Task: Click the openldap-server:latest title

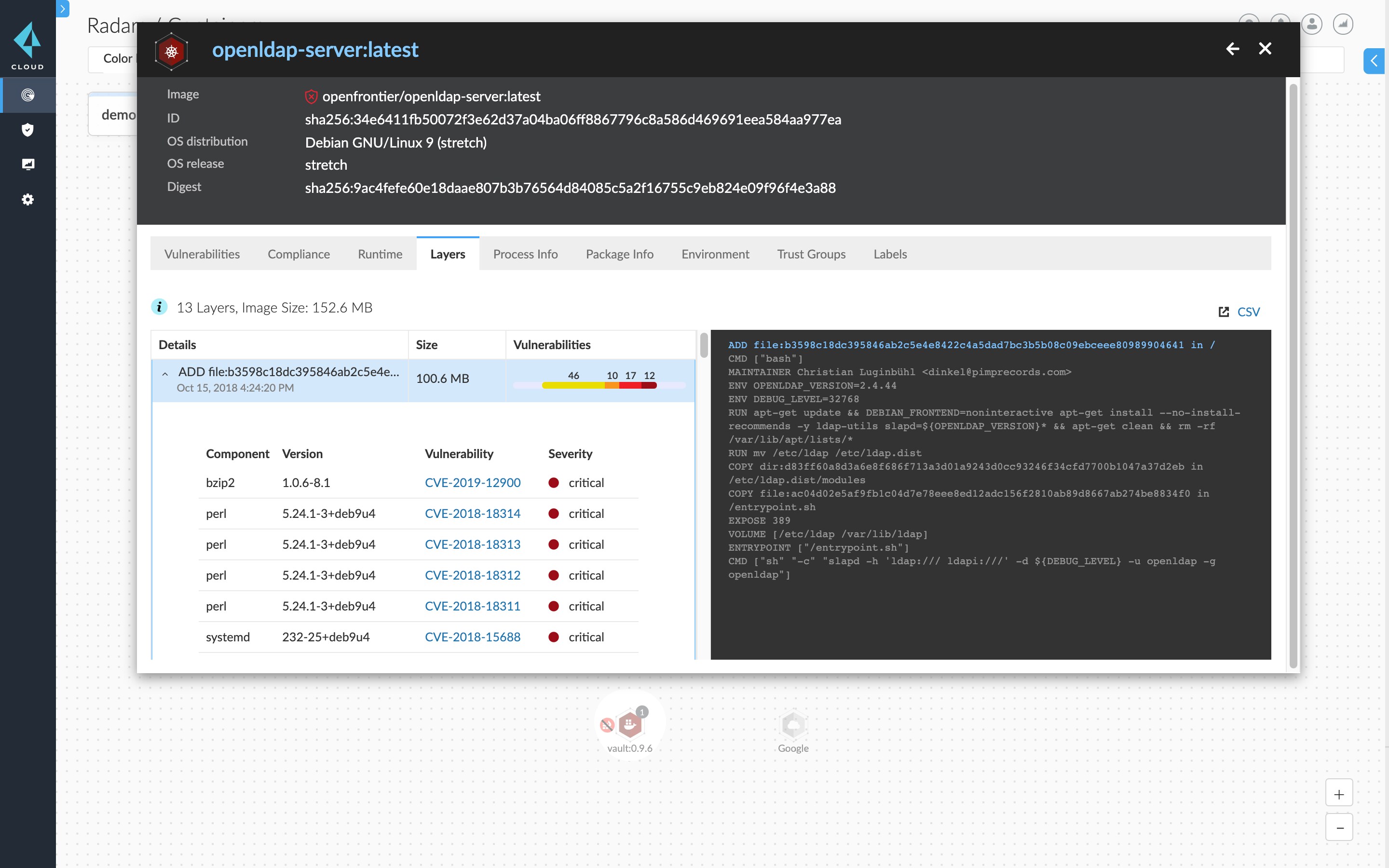Action: pos(315,49)
